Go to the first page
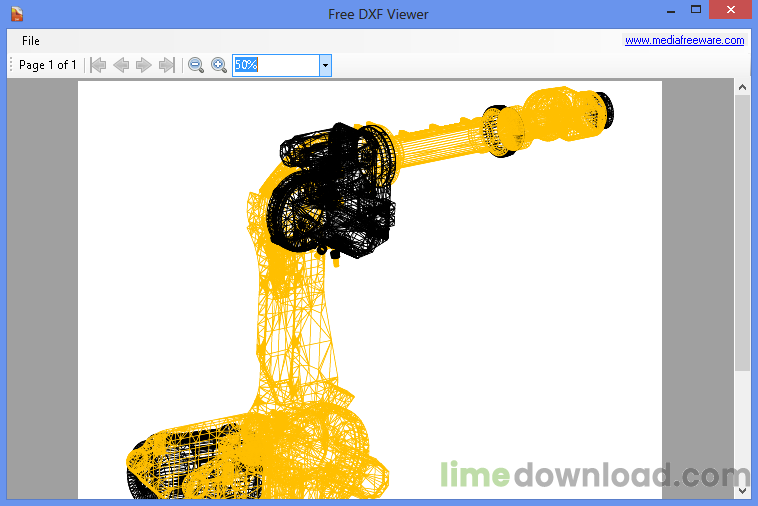 coord(98,65)
